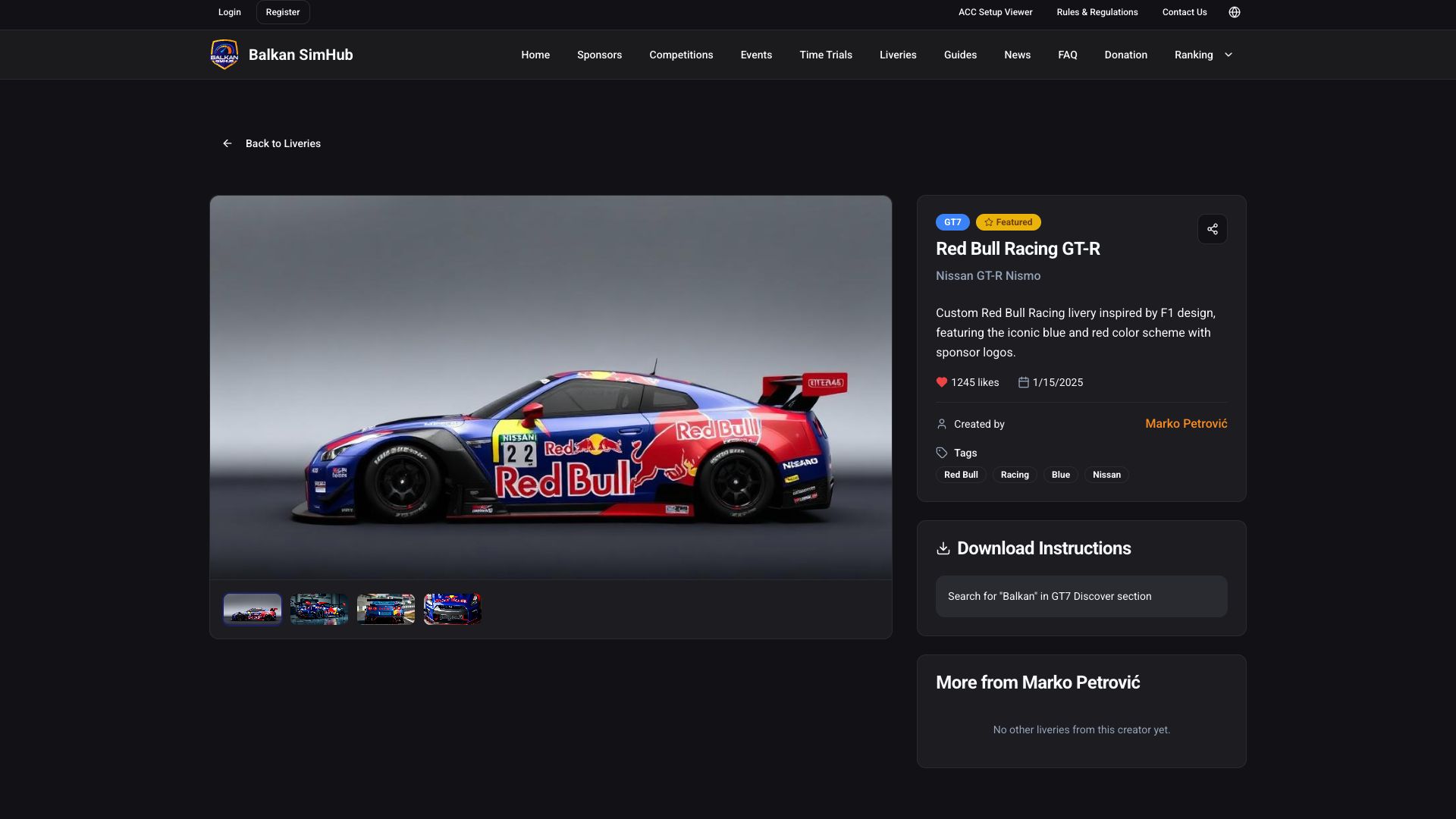Click the red heart likes icon

(942, 382)
